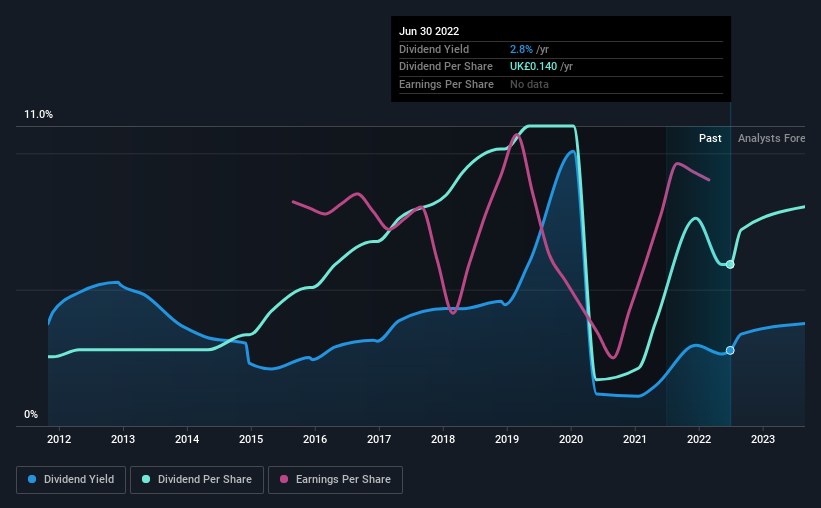This screenshot has width=821, height=508.
Task: Click the 2018 x-axis year label
Action: click(443, 438)
